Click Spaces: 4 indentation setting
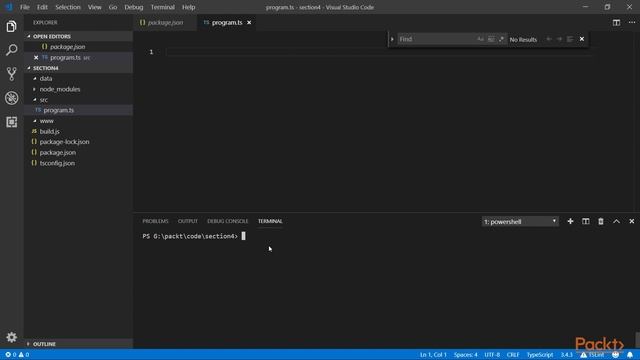 [465, 355]
